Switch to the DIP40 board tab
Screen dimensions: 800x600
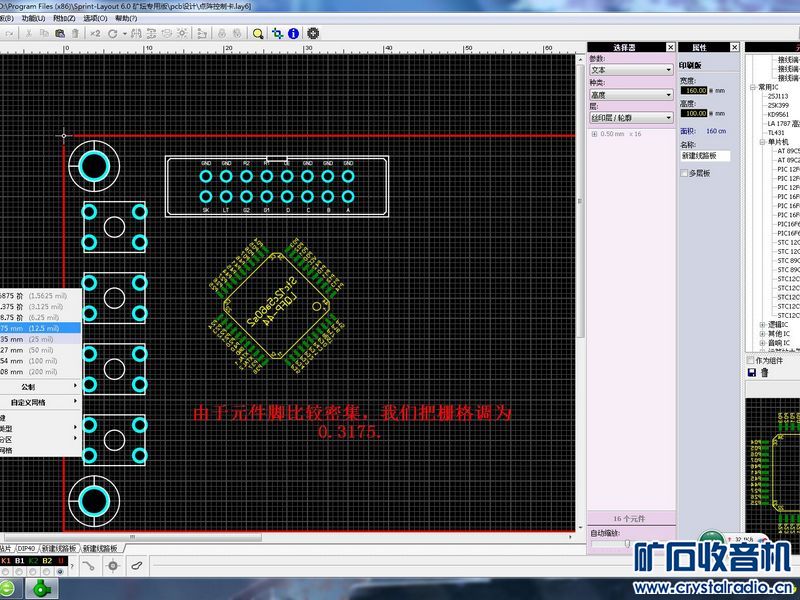tap(27, 549)
